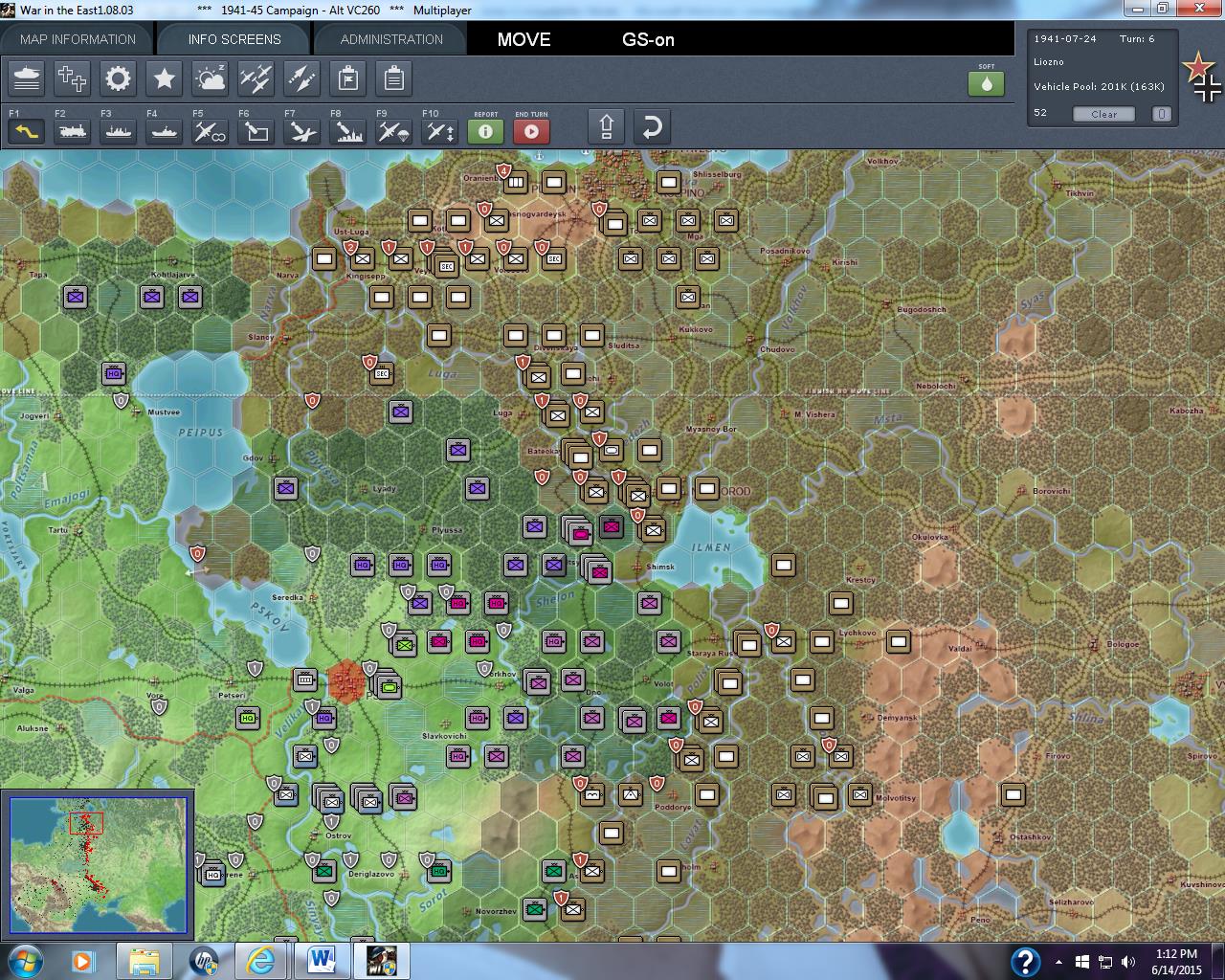The image size is (1225, 980).
Task: Switch to the Administration tab
Action: click(x=391, y=39)
